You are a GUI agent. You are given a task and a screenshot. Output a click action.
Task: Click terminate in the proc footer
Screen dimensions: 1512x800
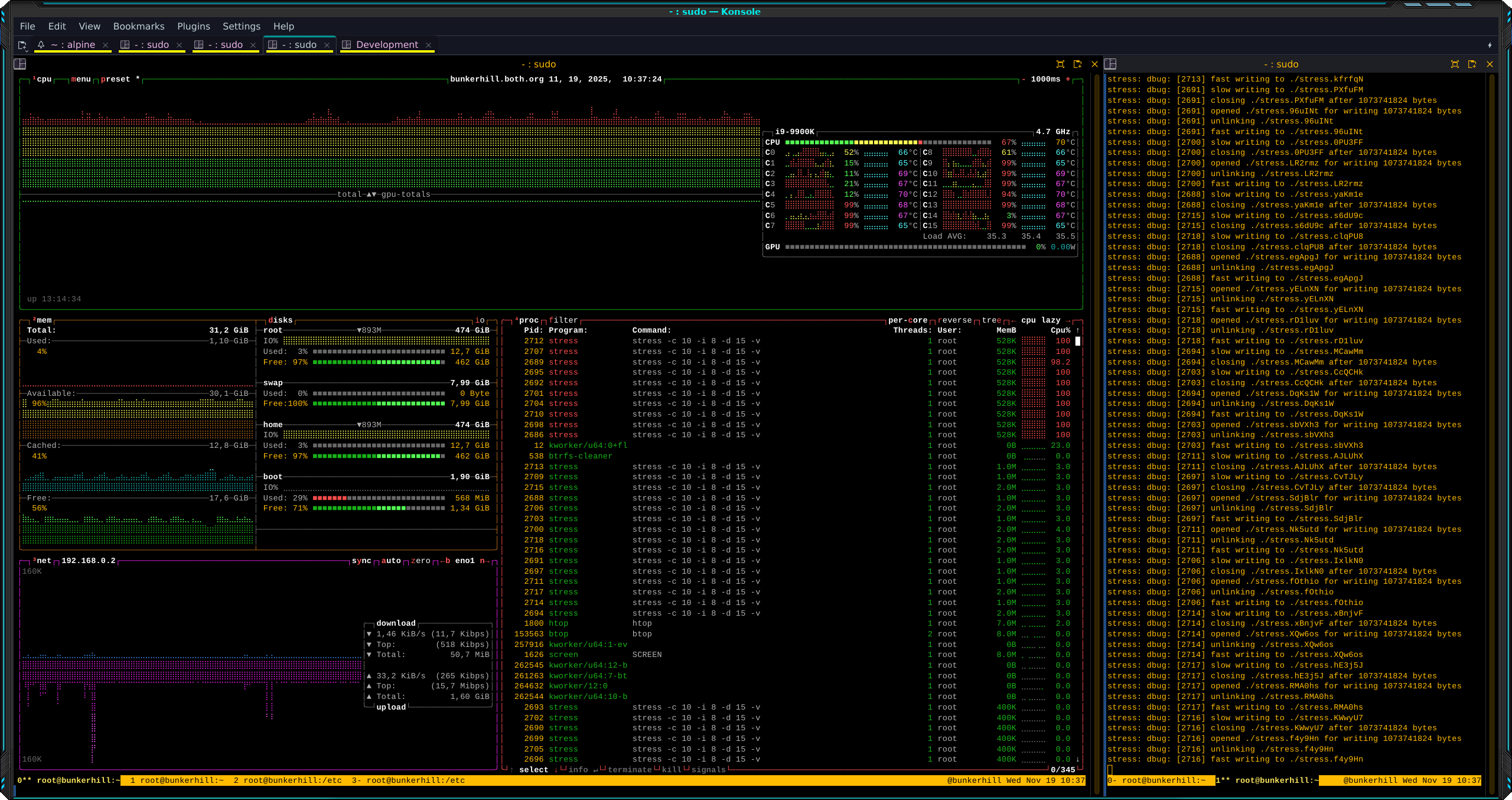[629, 770]
